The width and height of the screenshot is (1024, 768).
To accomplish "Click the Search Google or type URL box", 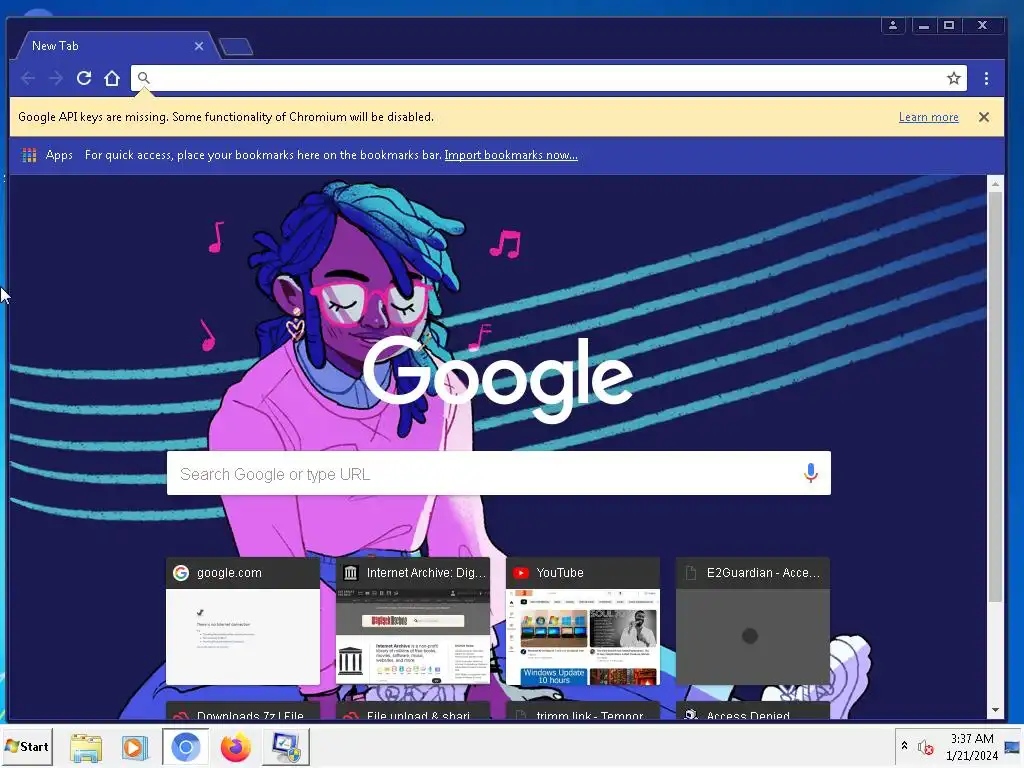I will point(498,473).
